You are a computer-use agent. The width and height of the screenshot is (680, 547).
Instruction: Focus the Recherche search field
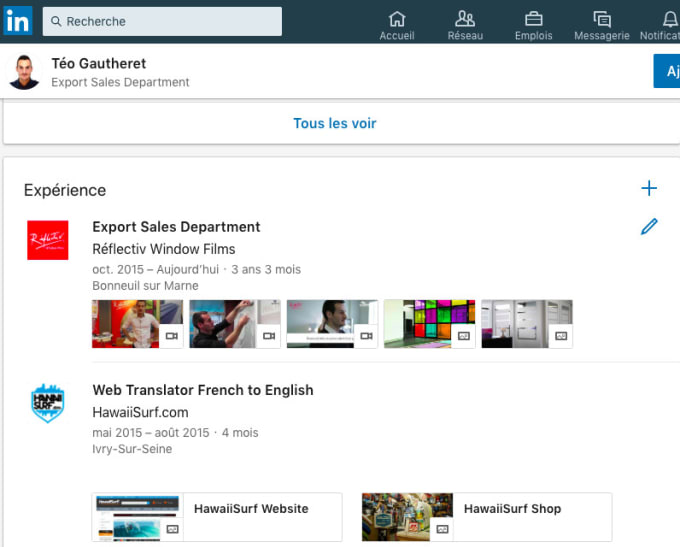point(162,21)
